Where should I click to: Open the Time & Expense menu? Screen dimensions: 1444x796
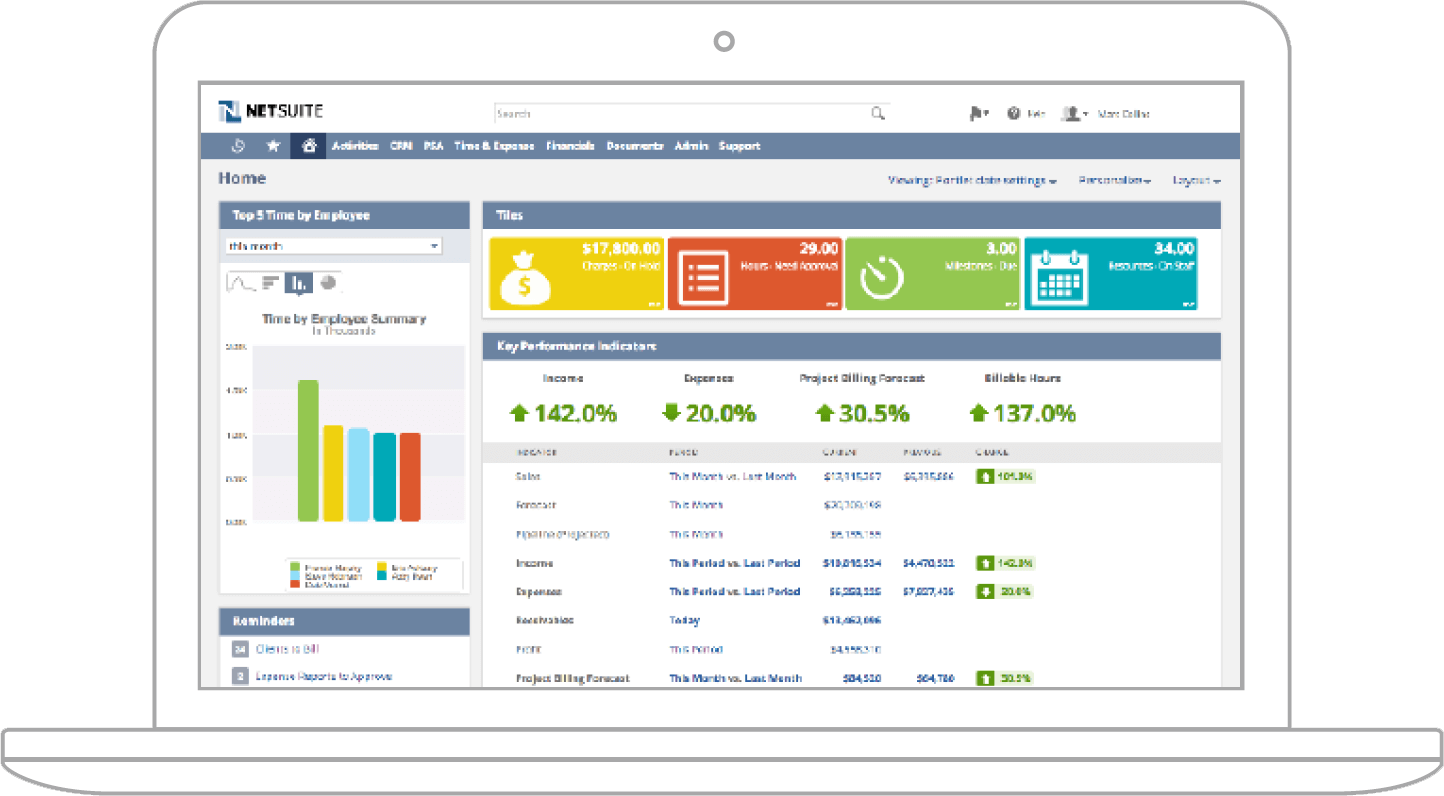[x=493, y=146]
